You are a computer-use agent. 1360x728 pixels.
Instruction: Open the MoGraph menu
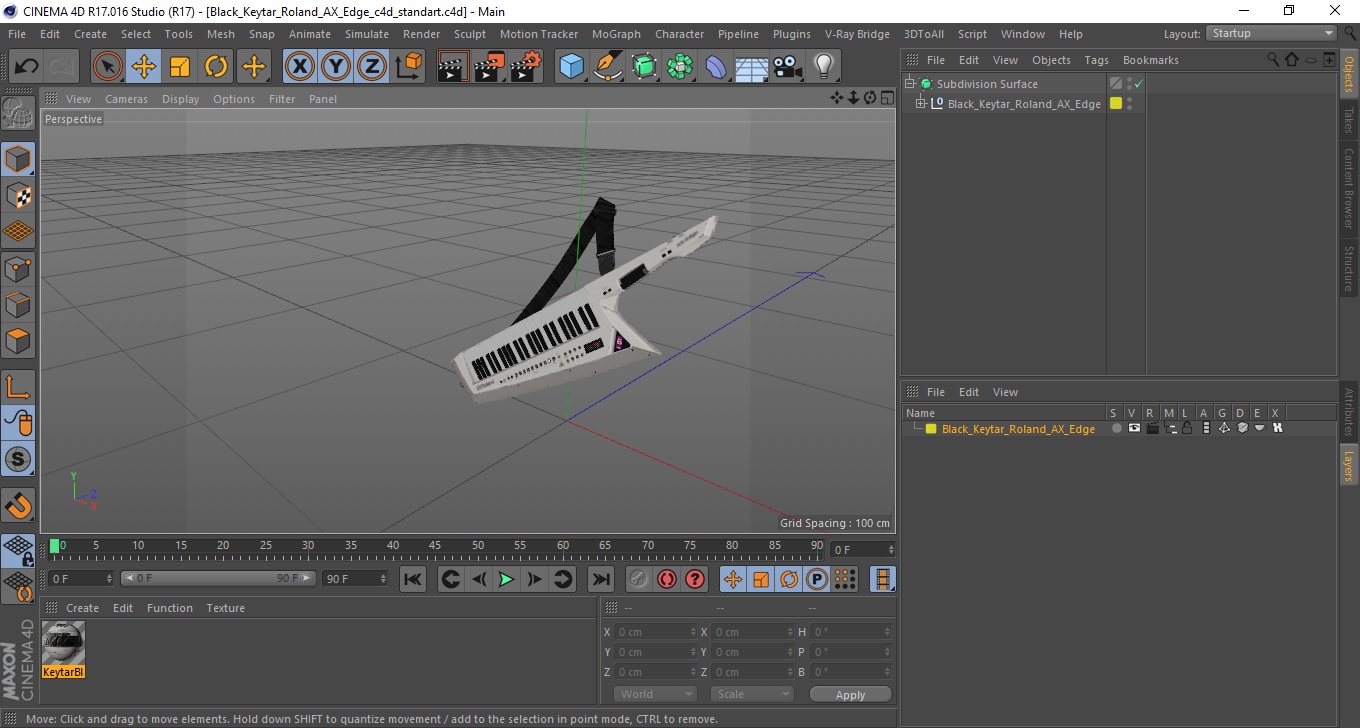[616, 34]
